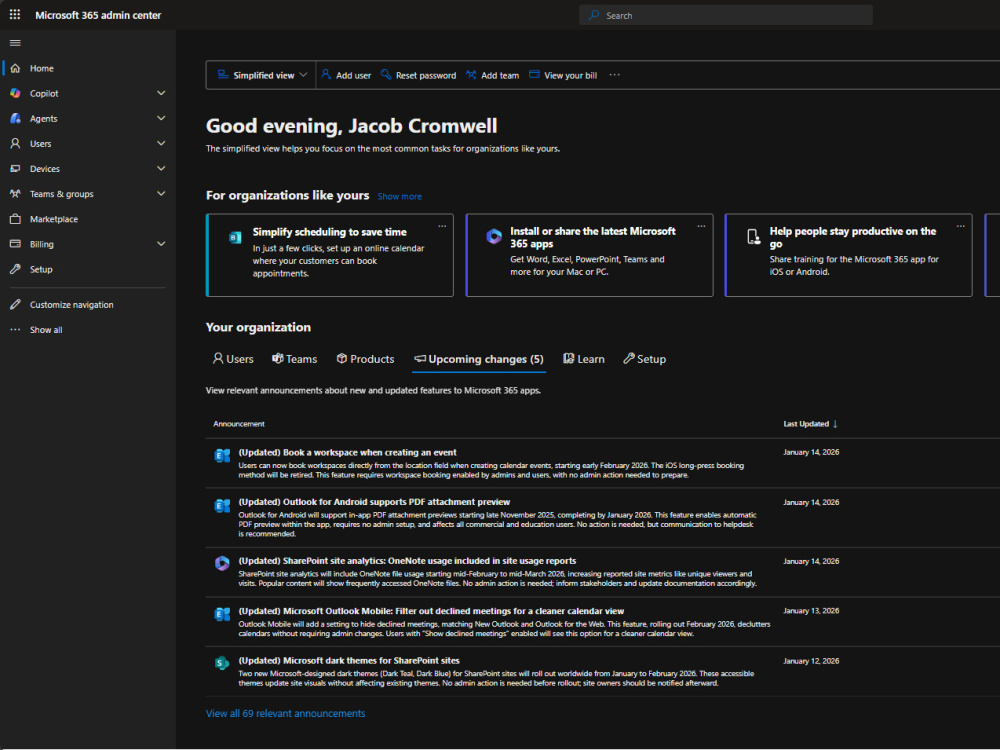Open options on Simplify scheduling card
Viewport: 1000px width, 750px height.
pyautogui.click(x=442, y=226)
